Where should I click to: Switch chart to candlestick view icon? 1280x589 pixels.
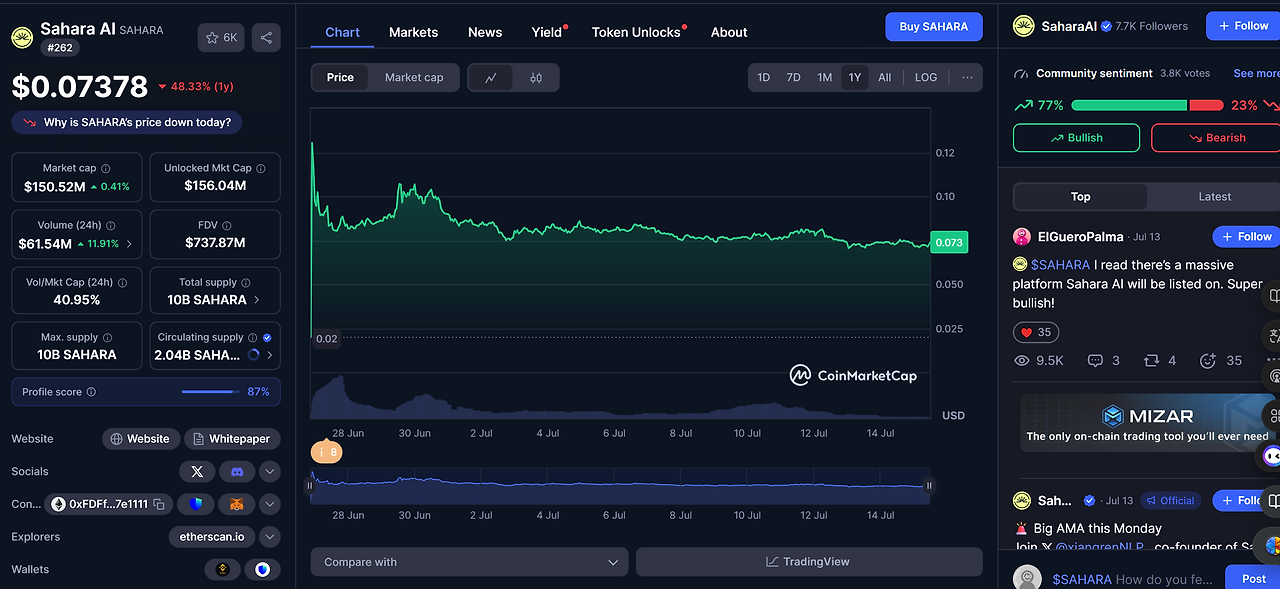(x=536, y=77)
